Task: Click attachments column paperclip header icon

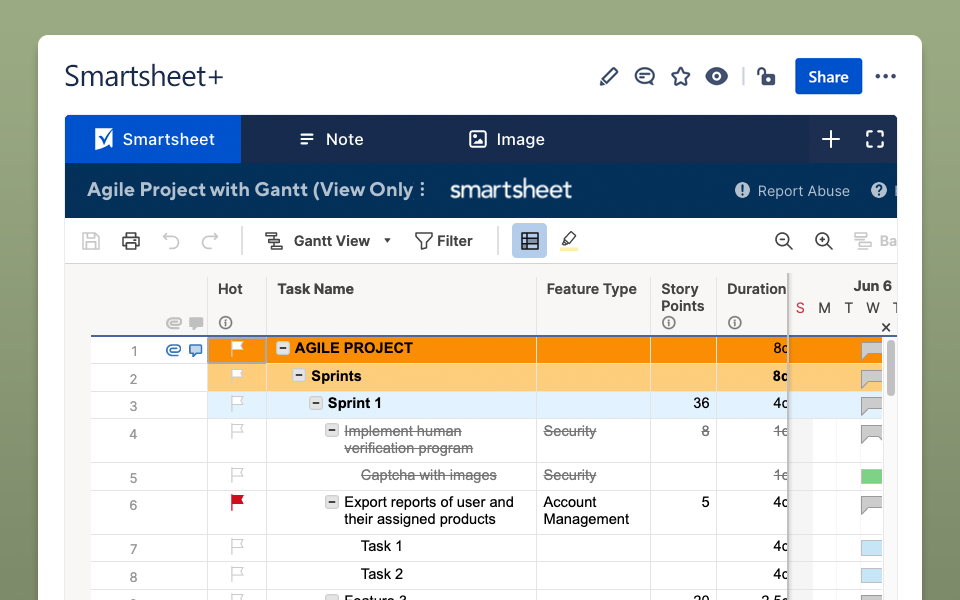Action: pos(174,323)
